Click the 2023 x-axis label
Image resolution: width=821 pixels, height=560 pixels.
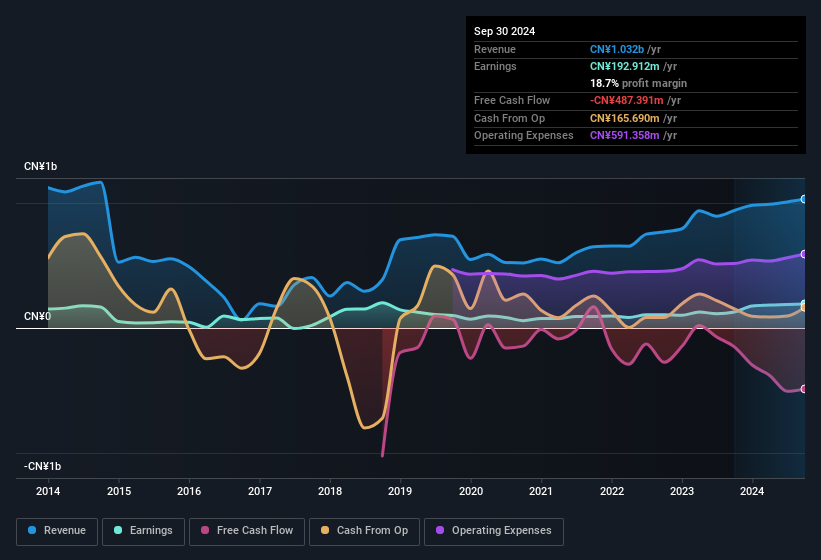point(682,491)
